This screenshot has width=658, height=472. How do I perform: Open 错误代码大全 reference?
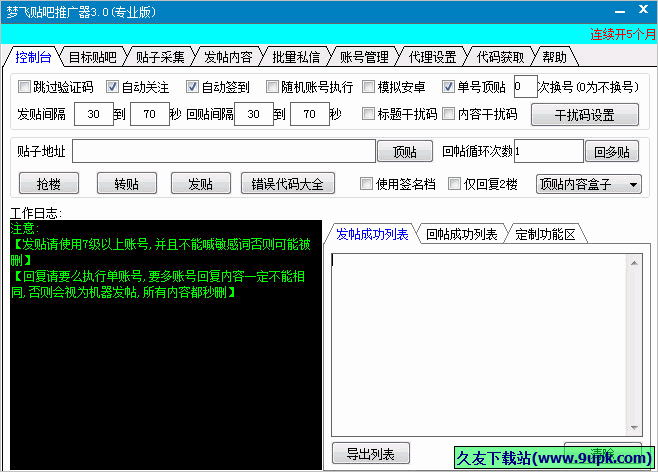[x=287, y=183]
